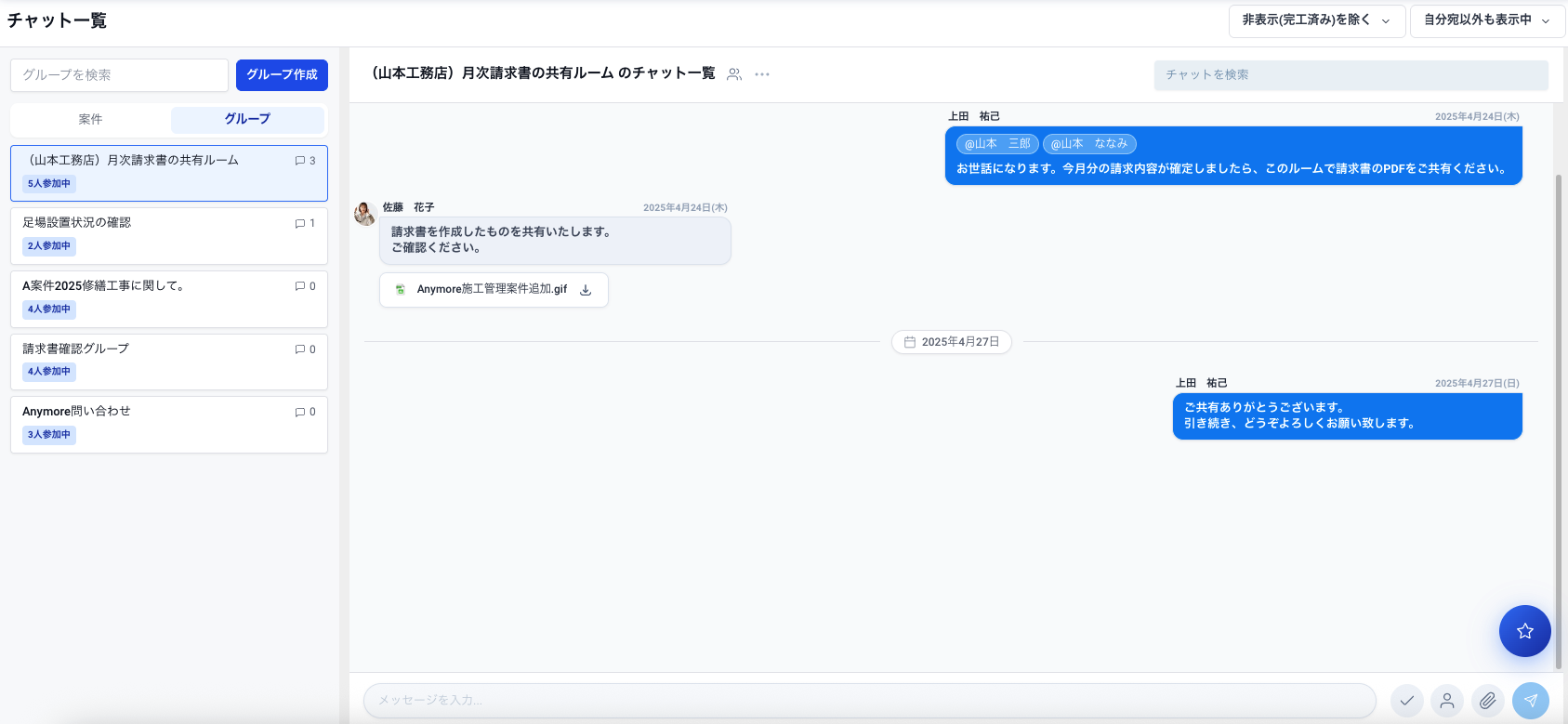The image size is (1568, 724).
Task: Click the calendar icon in 2025年4月27日 divider
Action: pos(910,342)
